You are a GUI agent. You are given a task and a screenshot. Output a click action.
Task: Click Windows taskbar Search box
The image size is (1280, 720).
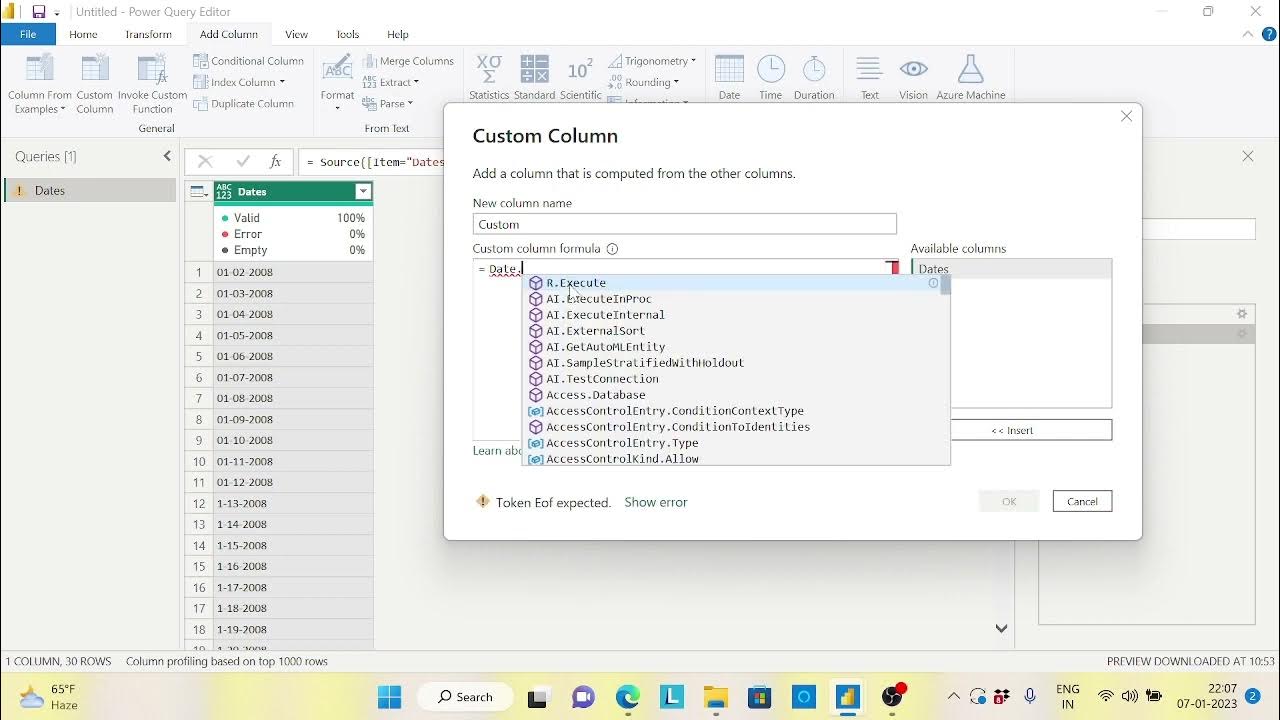pyautogui.click(x=465, y=697)
